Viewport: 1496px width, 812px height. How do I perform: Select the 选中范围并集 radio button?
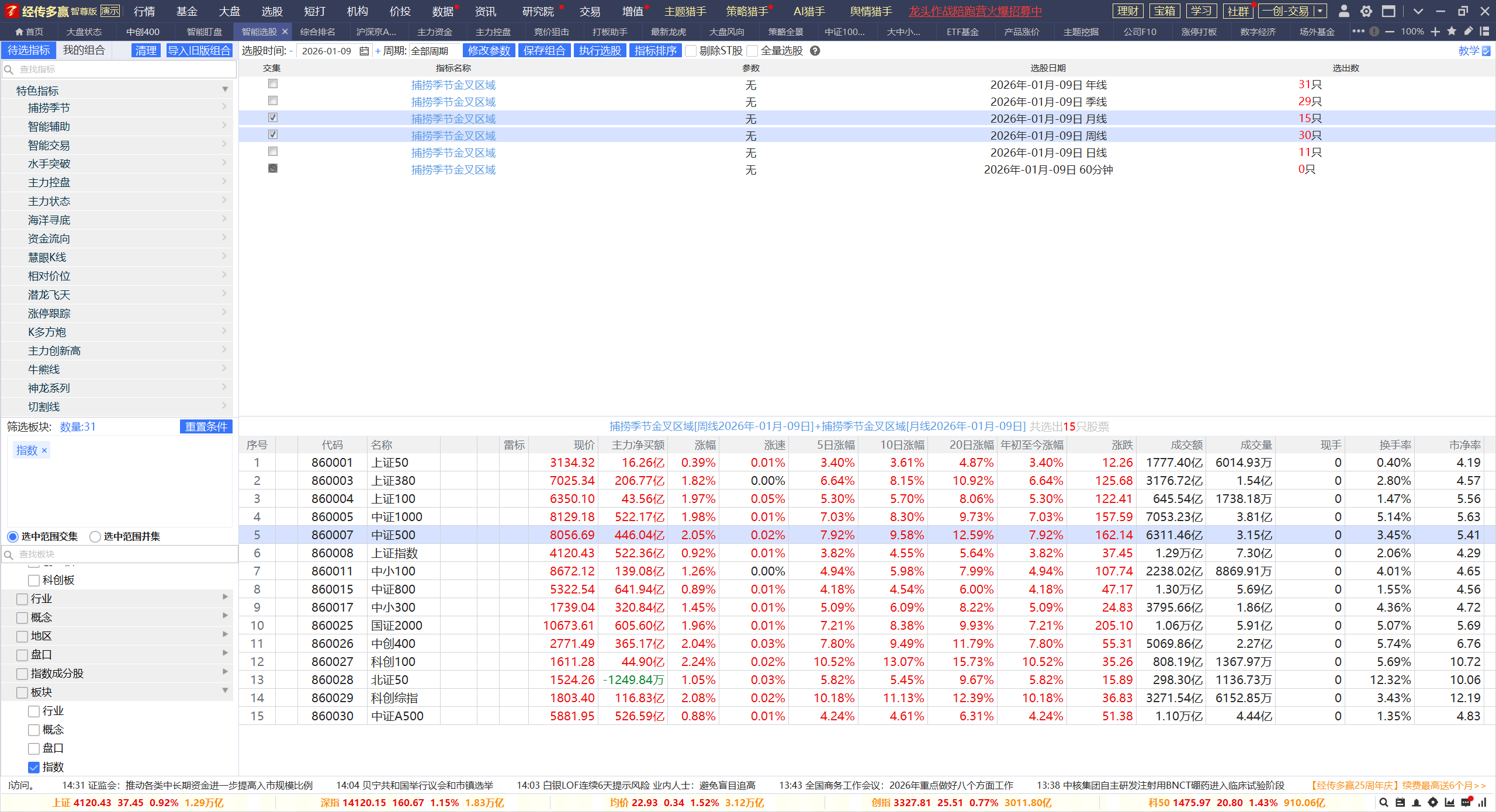(95, 536)
